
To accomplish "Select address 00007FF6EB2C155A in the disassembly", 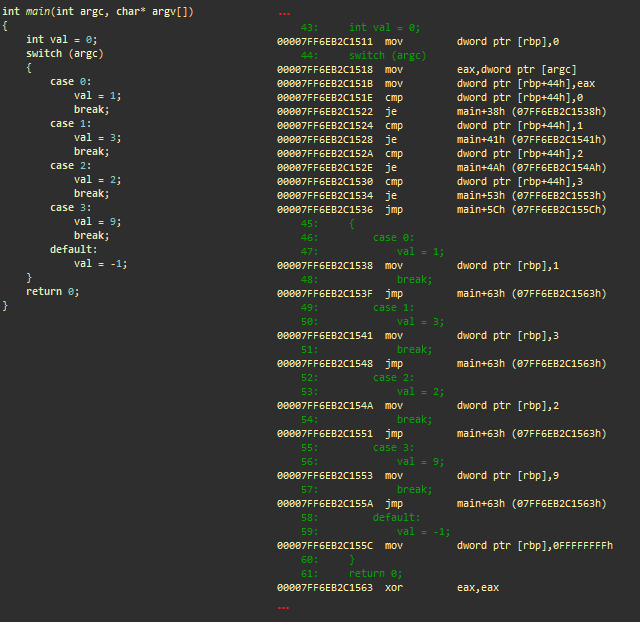I will [x=325, y=504].
